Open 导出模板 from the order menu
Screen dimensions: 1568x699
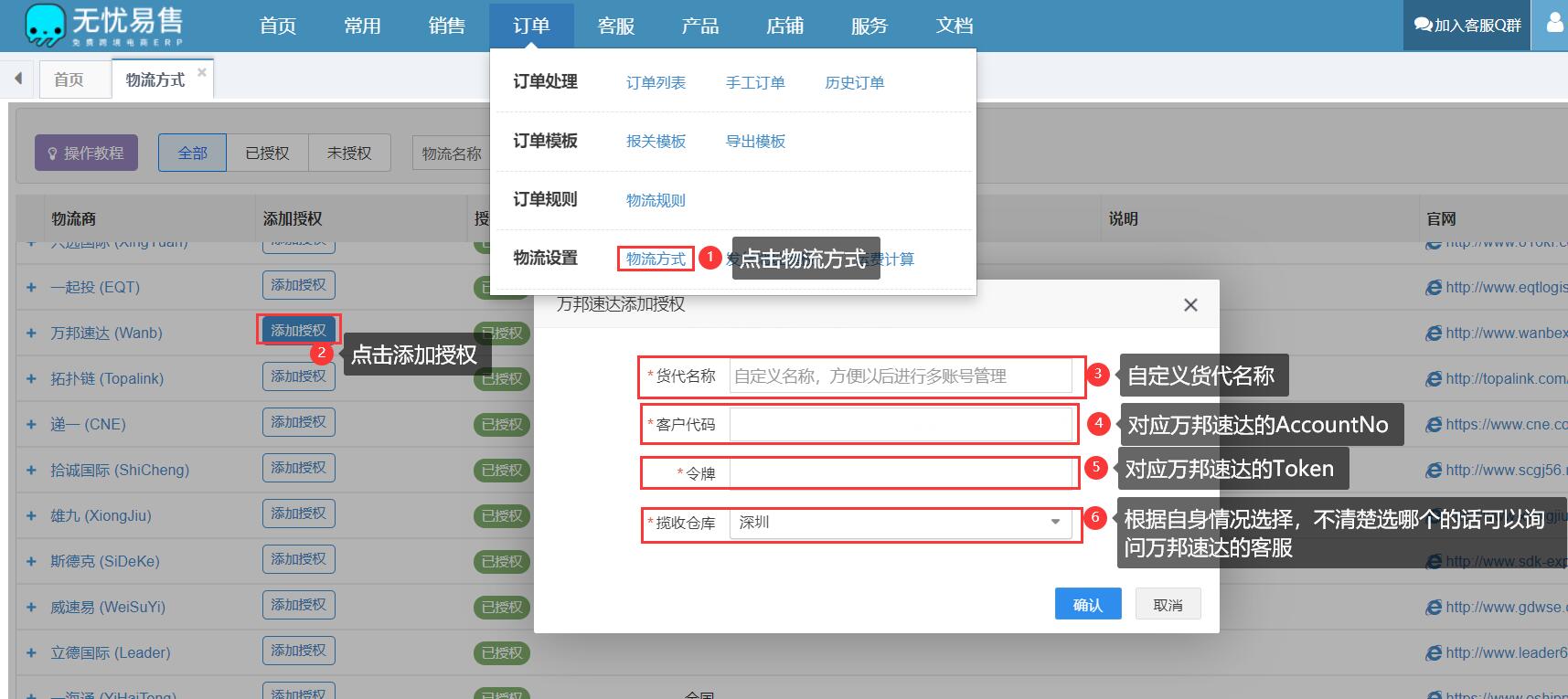[x=755, y=141]
